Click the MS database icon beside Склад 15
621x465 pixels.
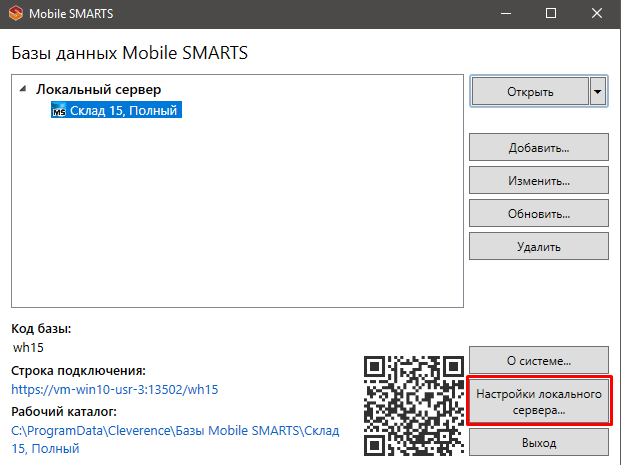[x=59, y=111]
